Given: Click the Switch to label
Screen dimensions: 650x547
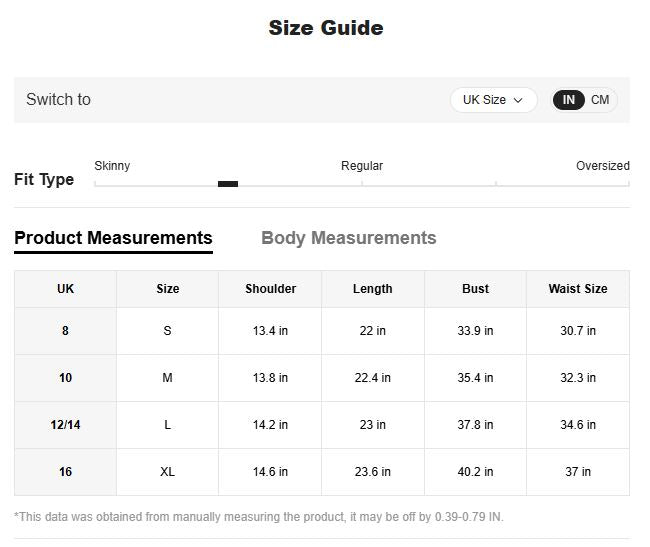Looking at the screenshot, I should pyautogui.click(x=58, y=100).
